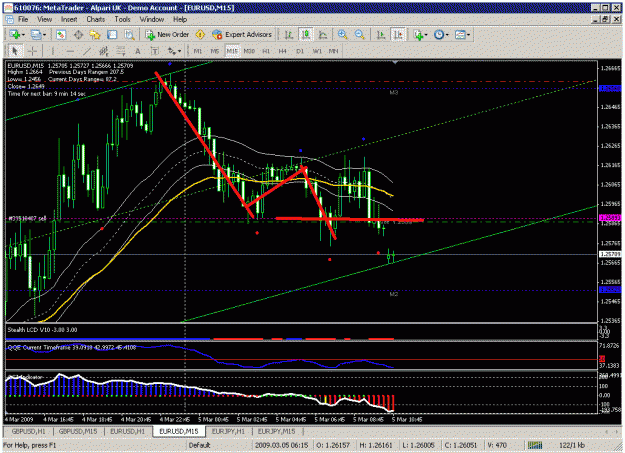Select the Trendline drawing tool

point(87,51)
